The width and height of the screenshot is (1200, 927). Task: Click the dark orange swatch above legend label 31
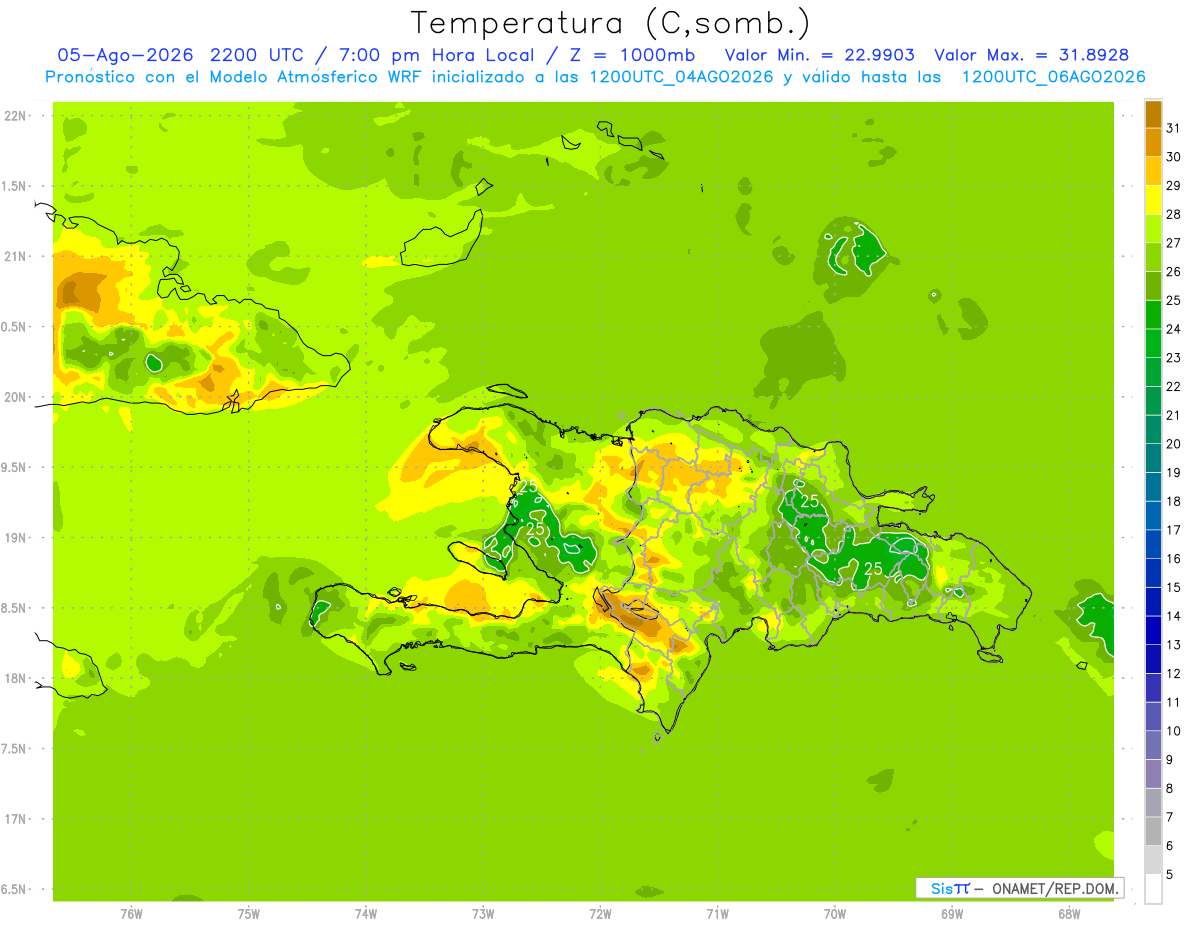click(1153, 114)
